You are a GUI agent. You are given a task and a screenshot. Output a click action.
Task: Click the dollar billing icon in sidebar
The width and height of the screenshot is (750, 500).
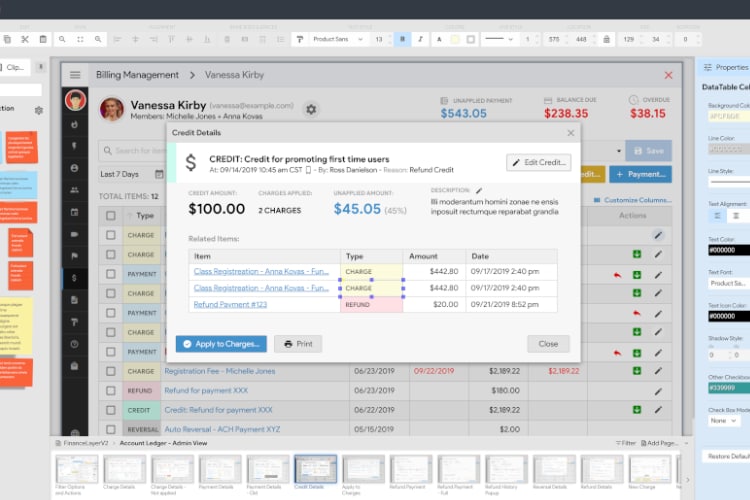point(75,278)
